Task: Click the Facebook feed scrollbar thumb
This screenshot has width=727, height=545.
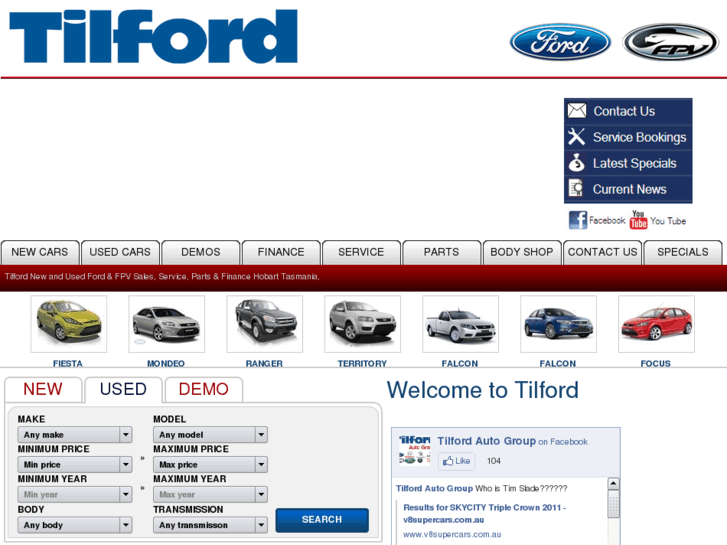Action: pyautogui.click(x=613, y=504)
